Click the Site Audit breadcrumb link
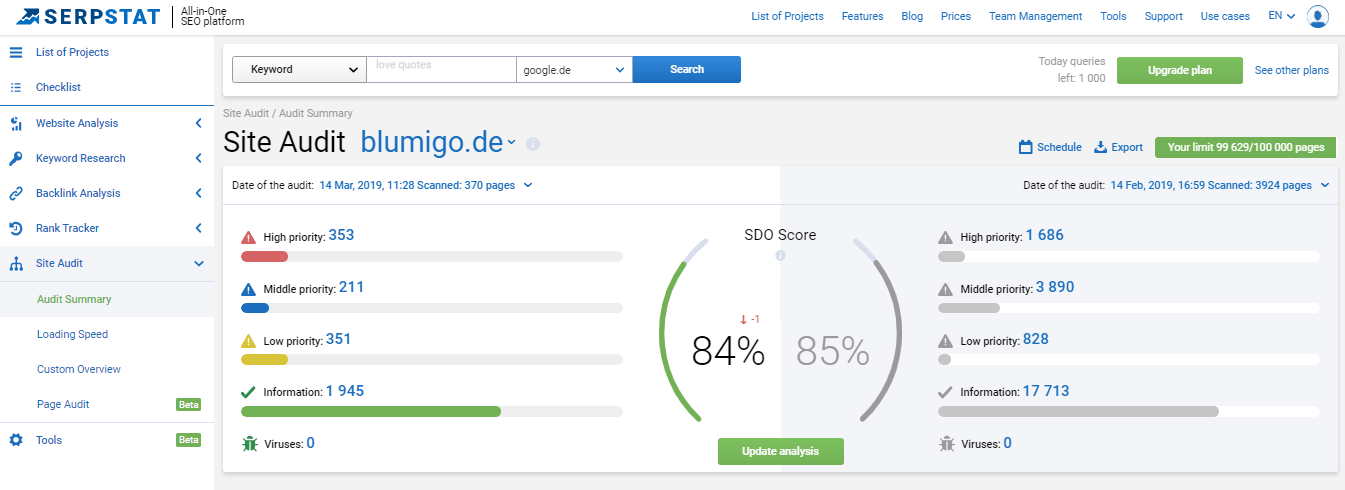1345x490 pixels. [246, 114]
